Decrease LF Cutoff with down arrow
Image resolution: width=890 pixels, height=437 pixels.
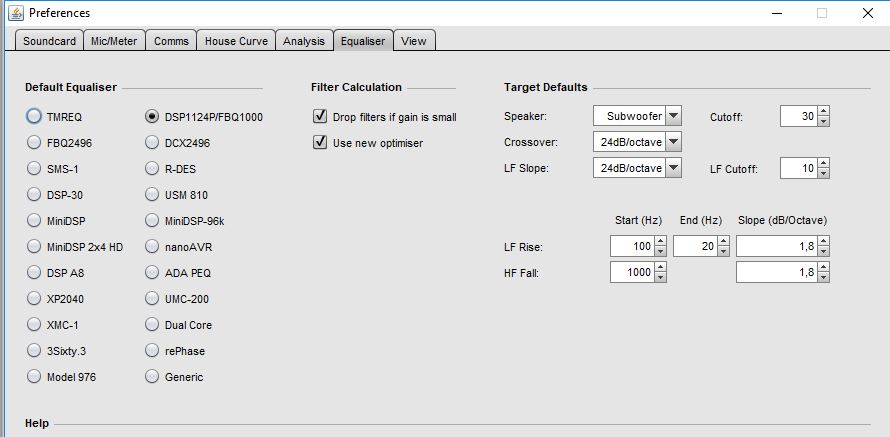[x=824, y=173]
